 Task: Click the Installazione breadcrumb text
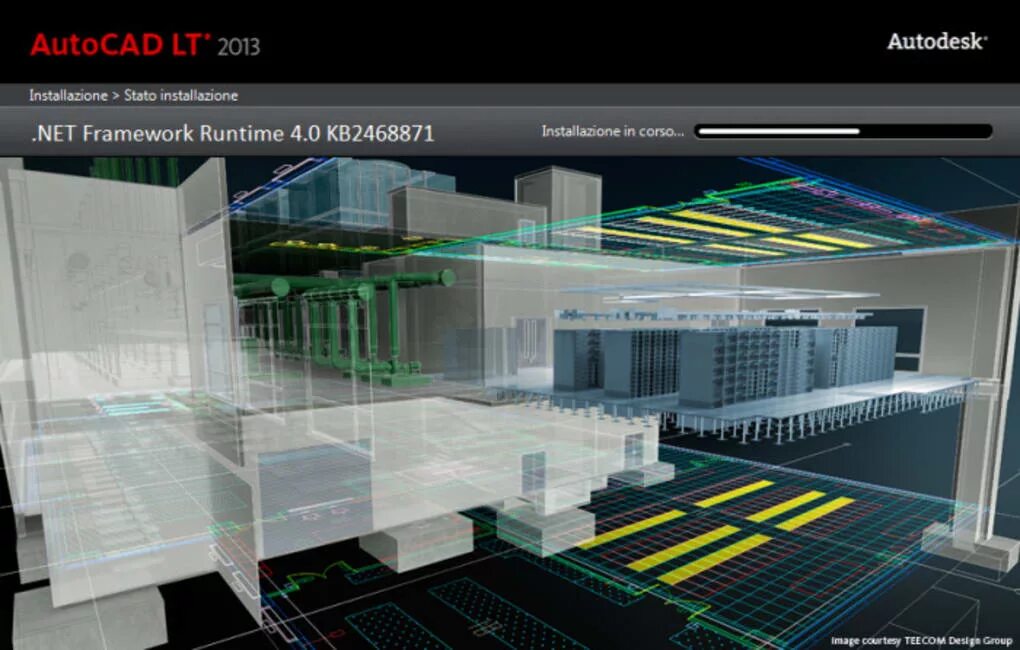coord(68,96)
